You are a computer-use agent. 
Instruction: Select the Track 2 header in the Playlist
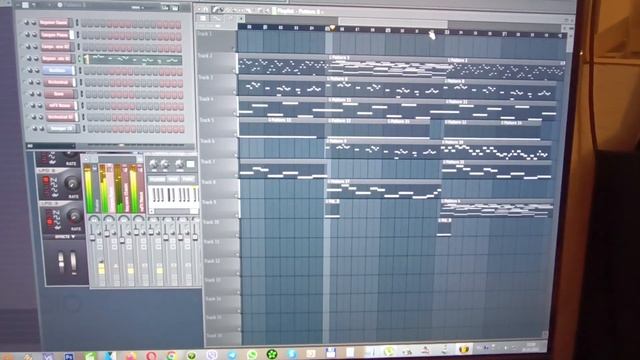pos(217,62)
